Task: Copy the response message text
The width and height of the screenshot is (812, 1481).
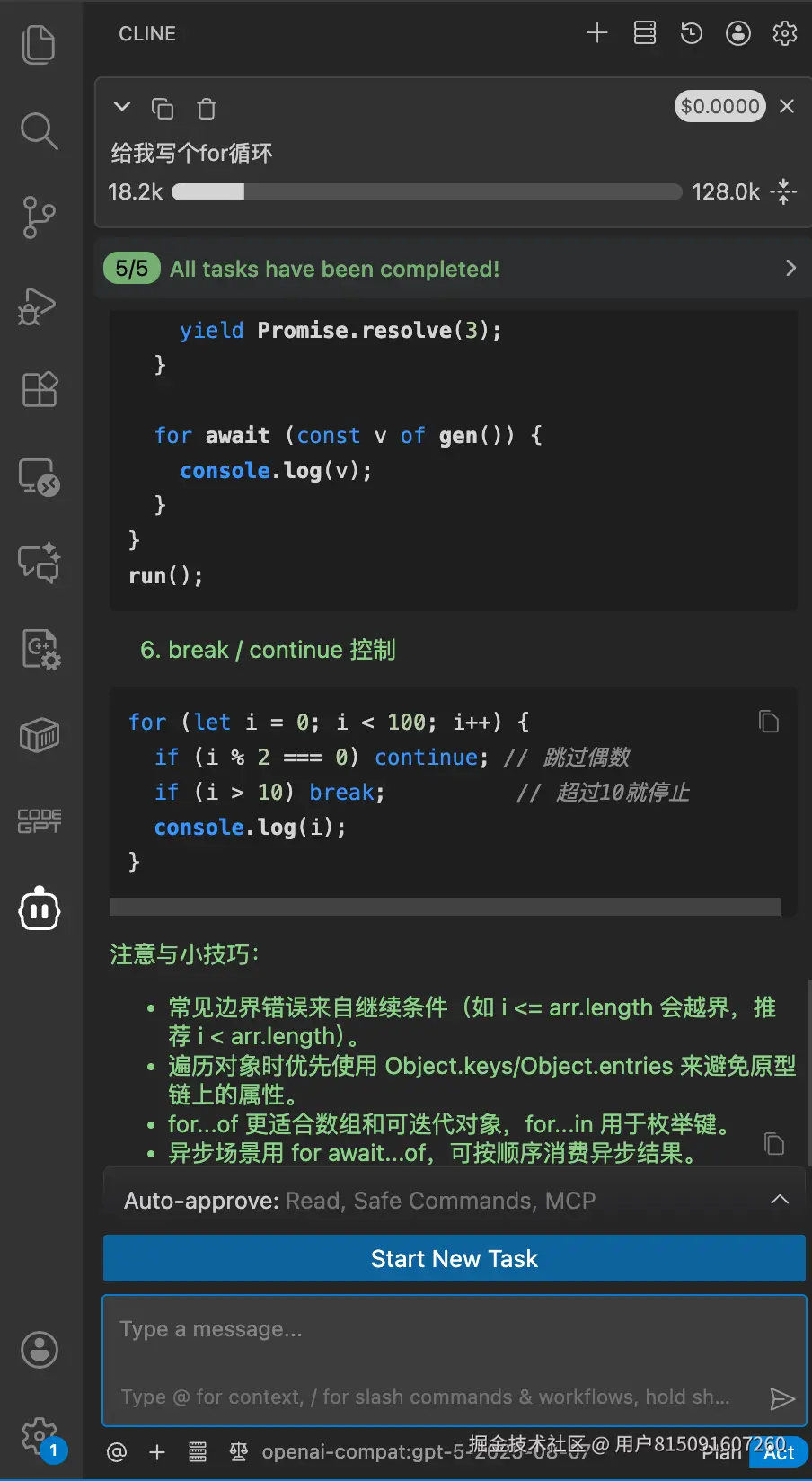Action: click(x=774, y=1144)
